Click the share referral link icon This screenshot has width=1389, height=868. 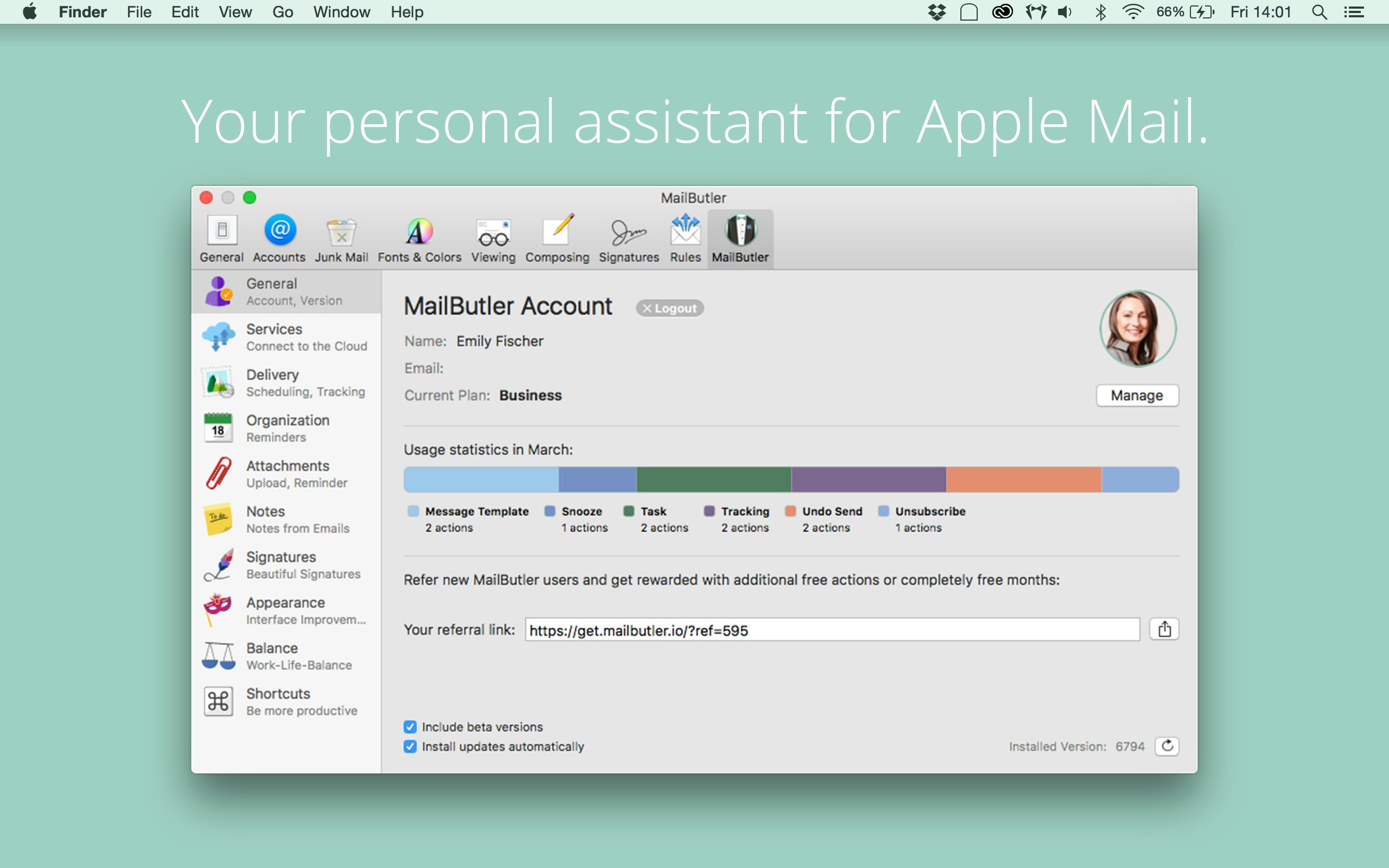click(1164, 629)
